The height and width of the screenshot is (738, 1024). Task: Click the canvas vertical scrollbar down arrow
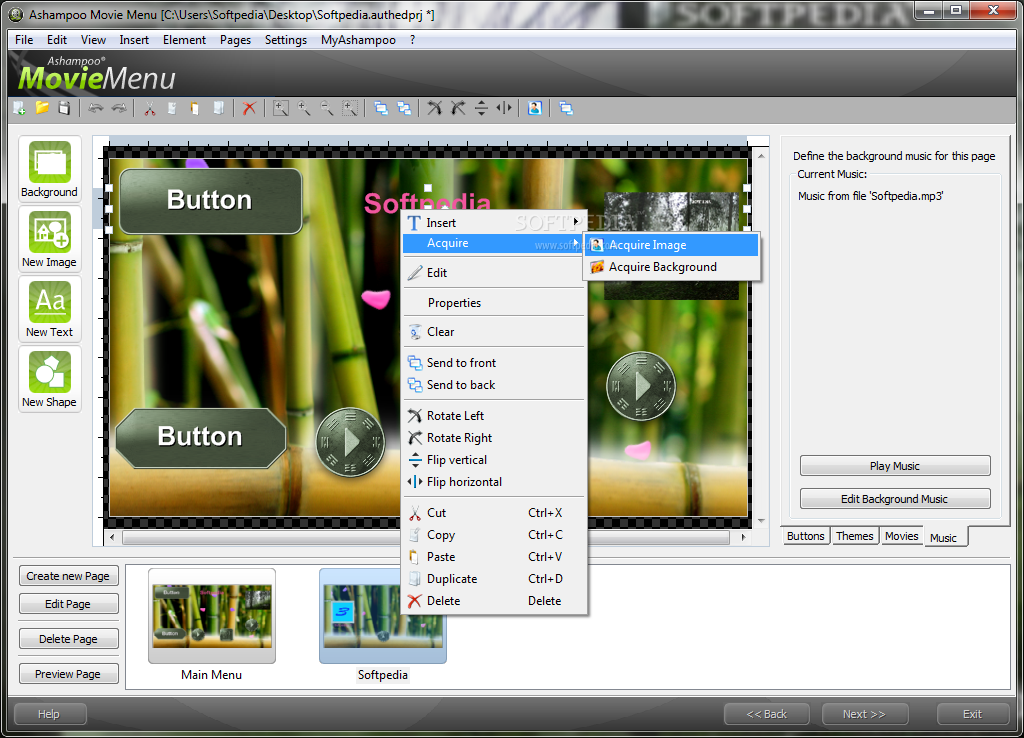coord(761,521)
